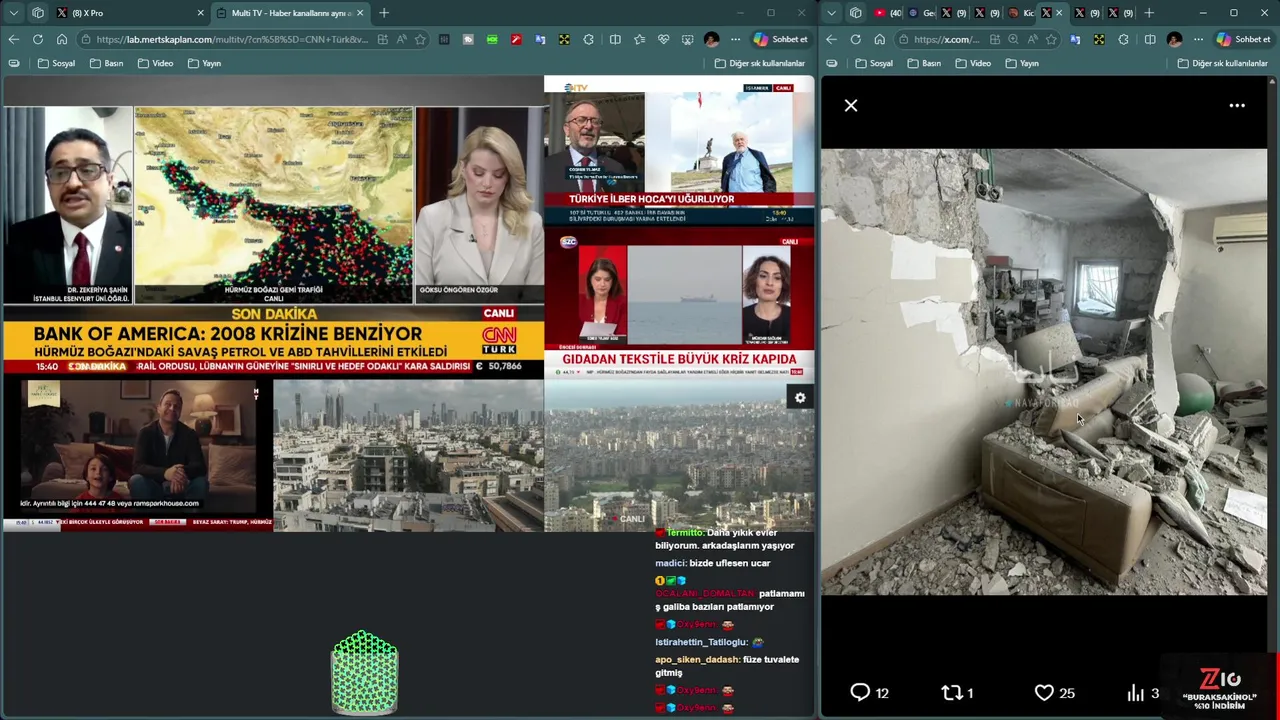
Task: Open browser essentials heart icon in left window
Action: [x=663, y=39]
